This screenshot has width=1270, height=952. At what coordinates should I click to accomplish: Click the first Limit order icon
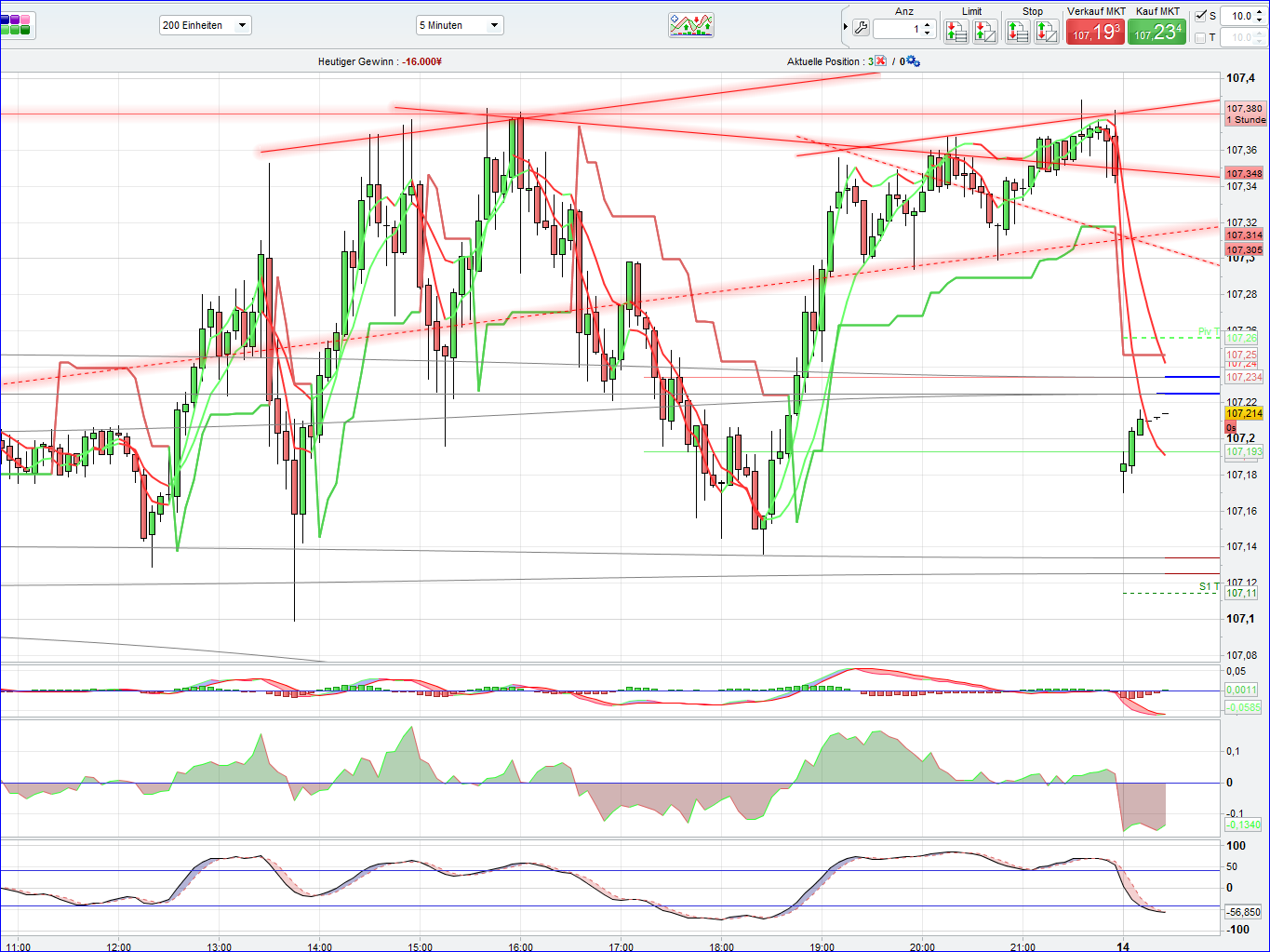point(956,30)
